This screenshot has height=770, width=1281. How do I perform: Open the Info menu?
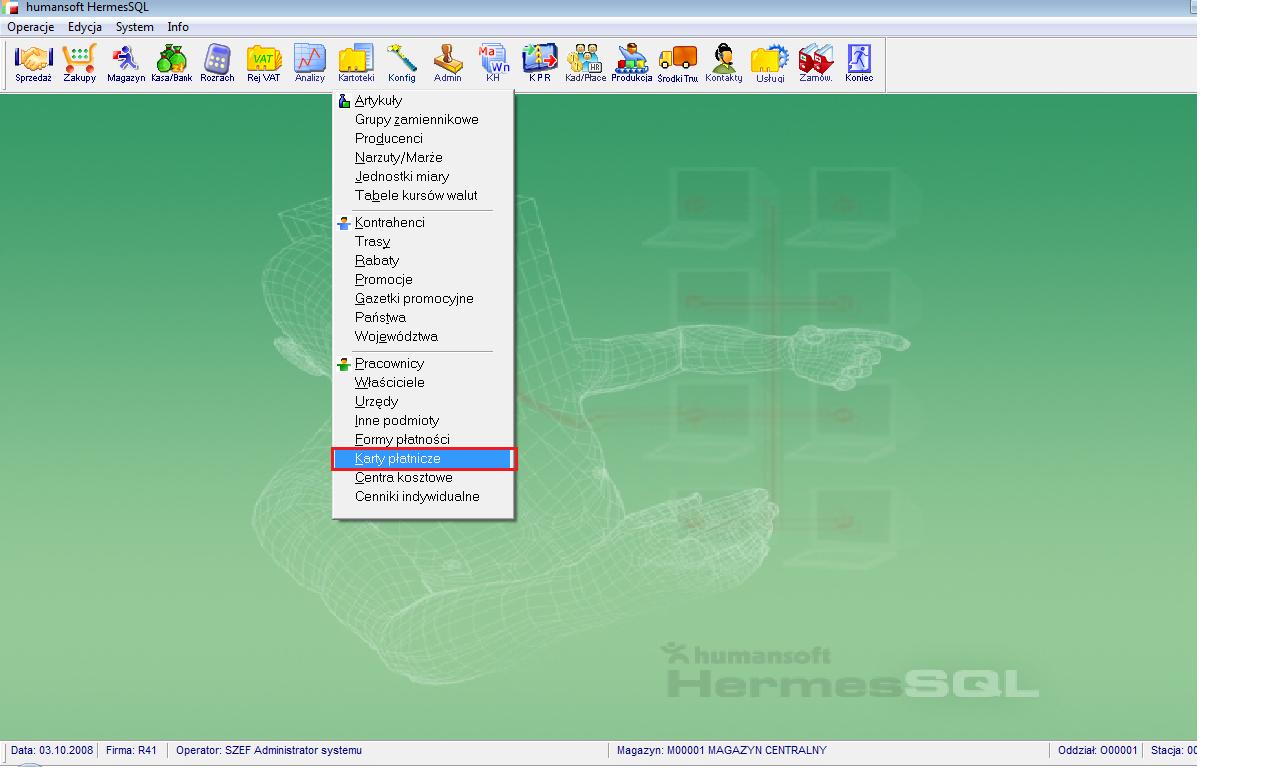click(x=178, y=27)
